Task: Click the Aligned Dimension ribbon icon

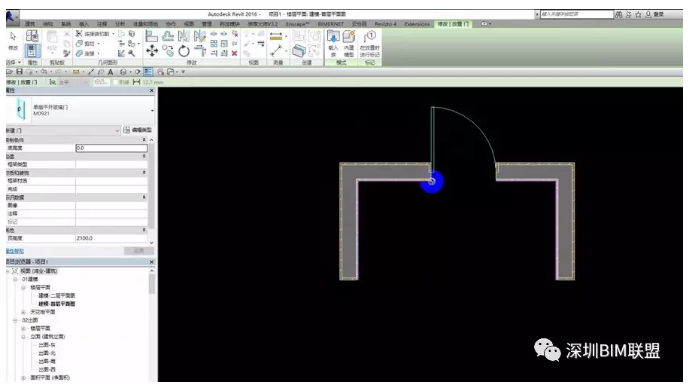Action: (276, 37)
